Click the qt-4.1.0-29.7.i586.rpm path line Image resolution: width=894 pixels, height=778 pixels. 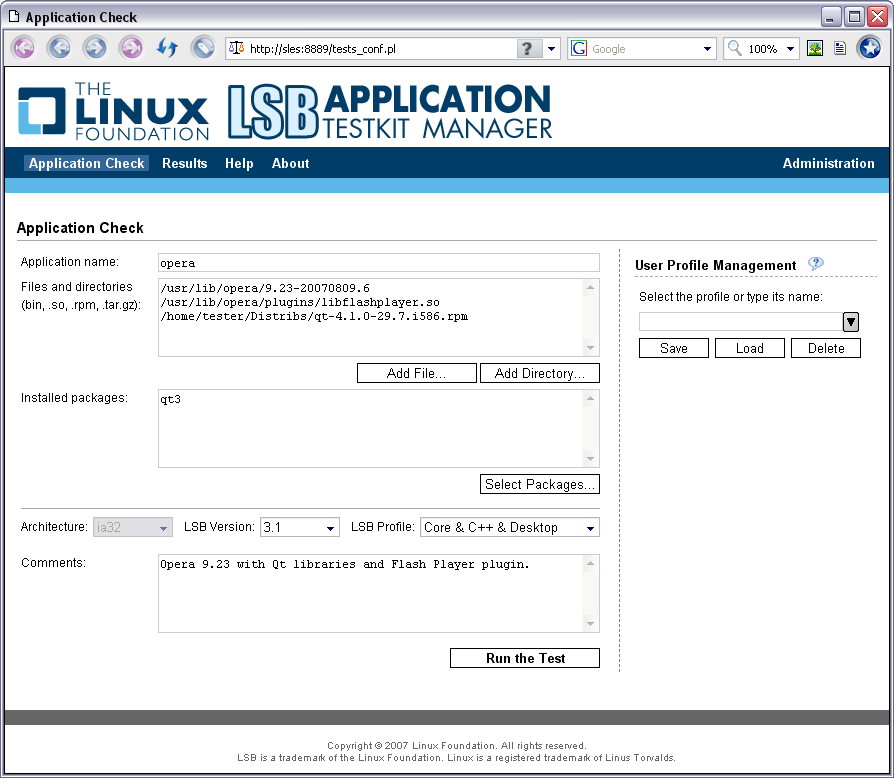click(x=314, y=316)
